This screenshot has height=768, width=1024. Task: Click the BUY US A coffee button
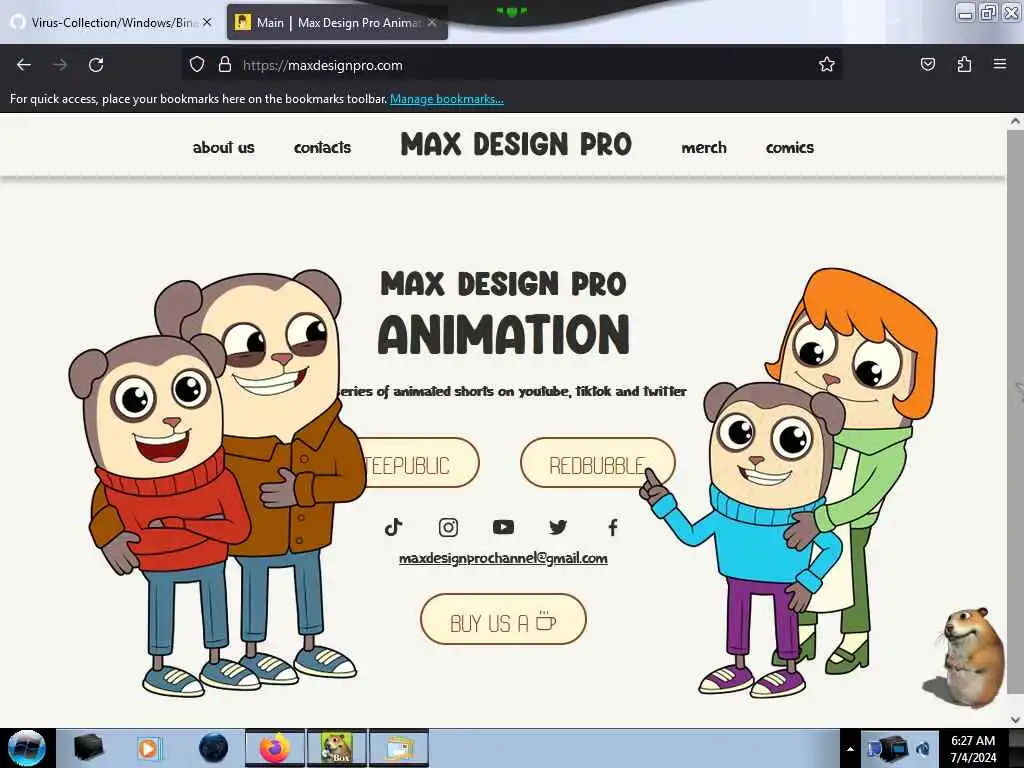[503, 619]
